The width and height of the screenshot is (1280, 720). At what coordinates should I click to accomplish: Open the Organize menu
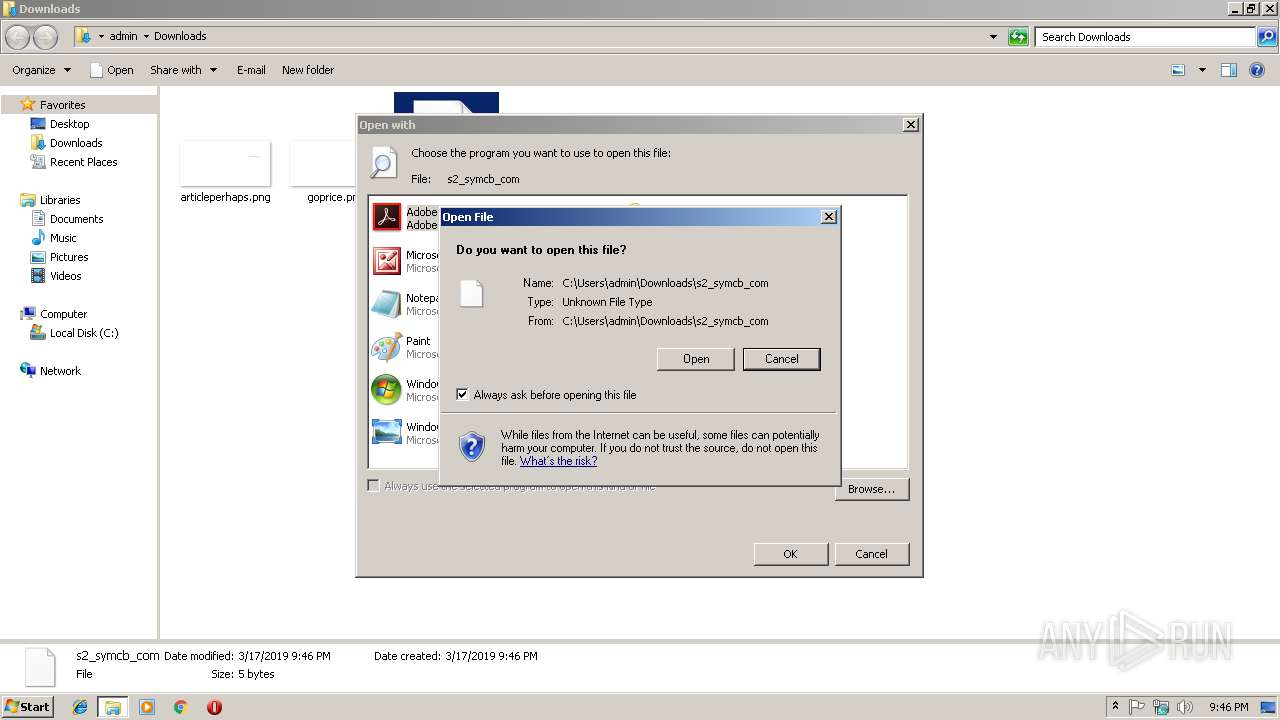(42, 70)
